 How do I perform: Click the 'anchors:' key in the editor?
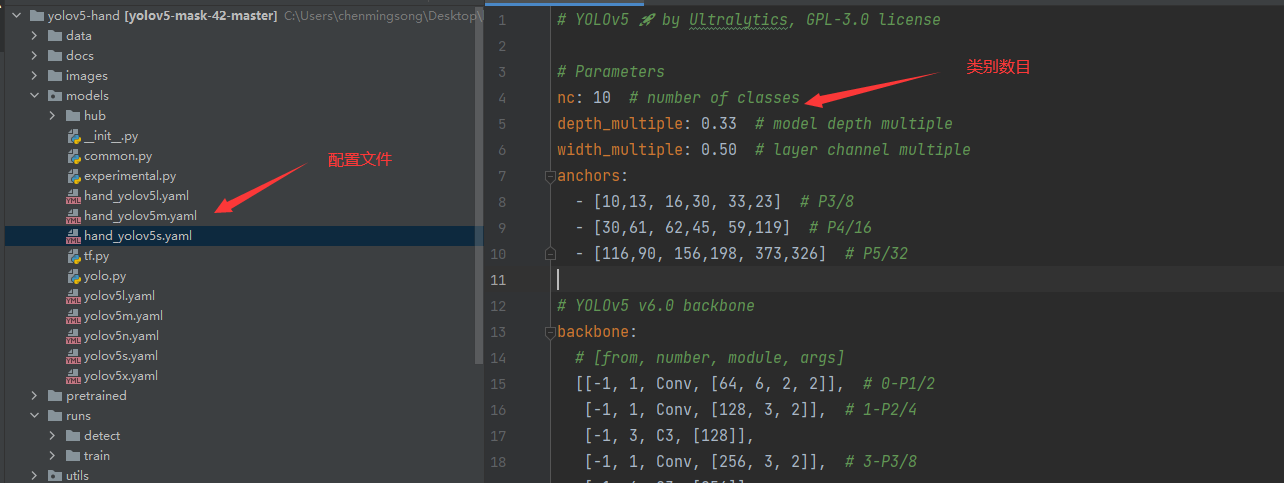click(593, 176)
